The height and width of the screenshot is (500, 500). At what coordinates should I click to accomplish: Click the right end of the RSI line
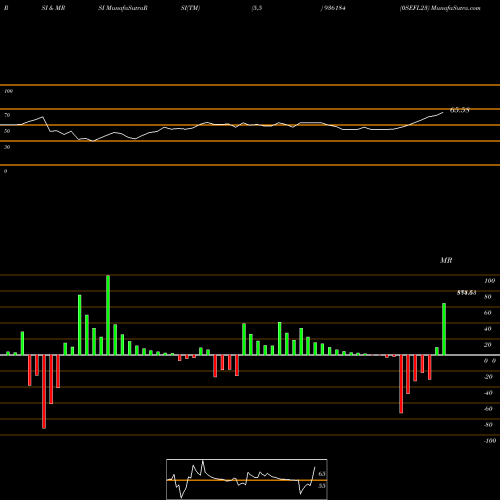pos(443,113)
